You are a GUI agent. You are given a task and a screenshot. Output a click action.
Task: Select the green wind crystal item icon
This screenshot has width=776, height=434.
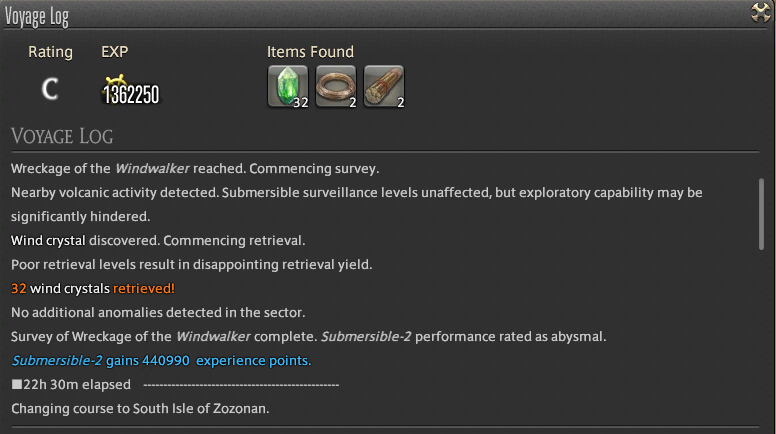click(288, 87)
